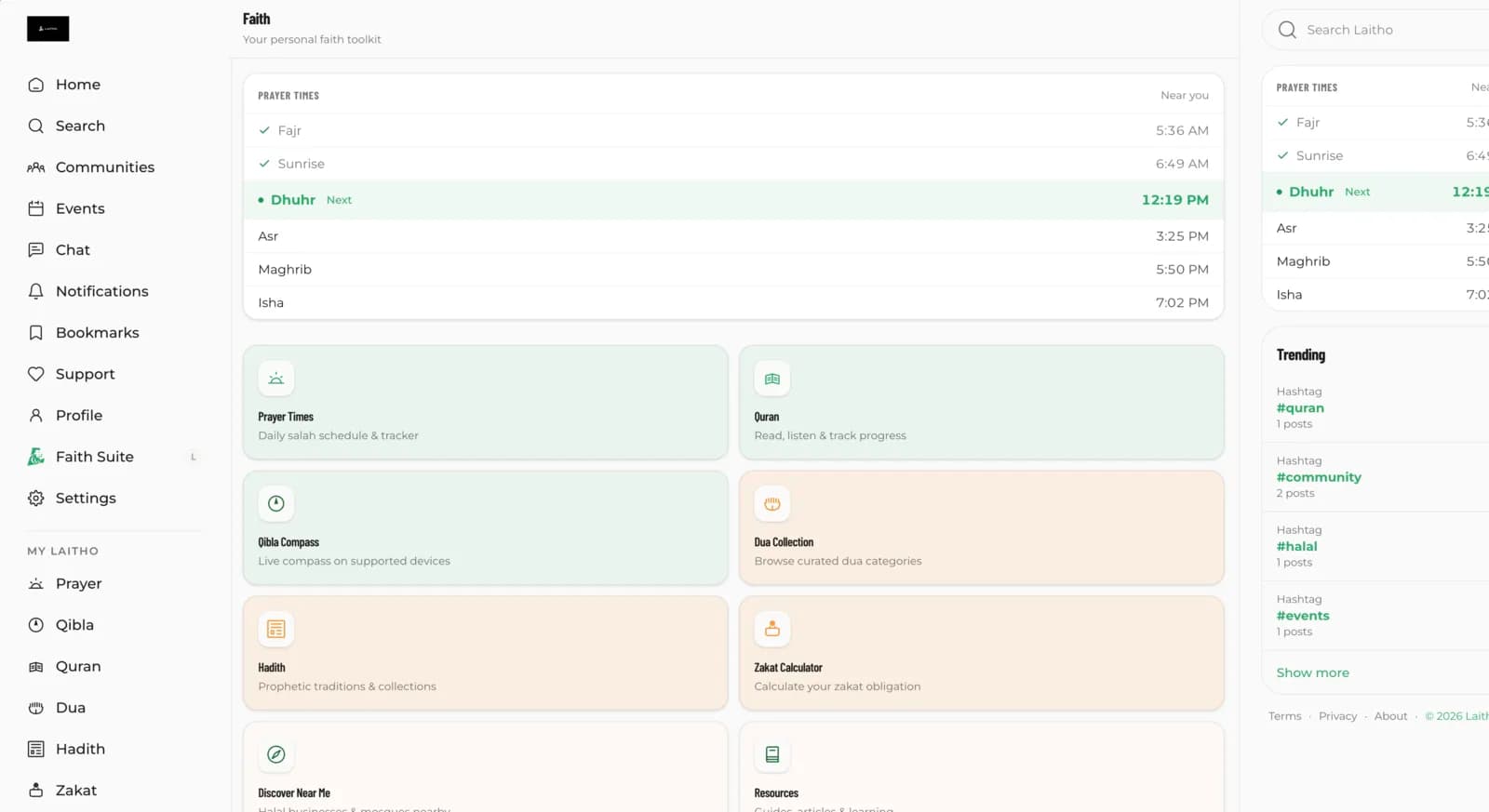Click the Quran card book icon
Screen dimensions: 1489x812
pyautogui.click(x=772, y=379)
